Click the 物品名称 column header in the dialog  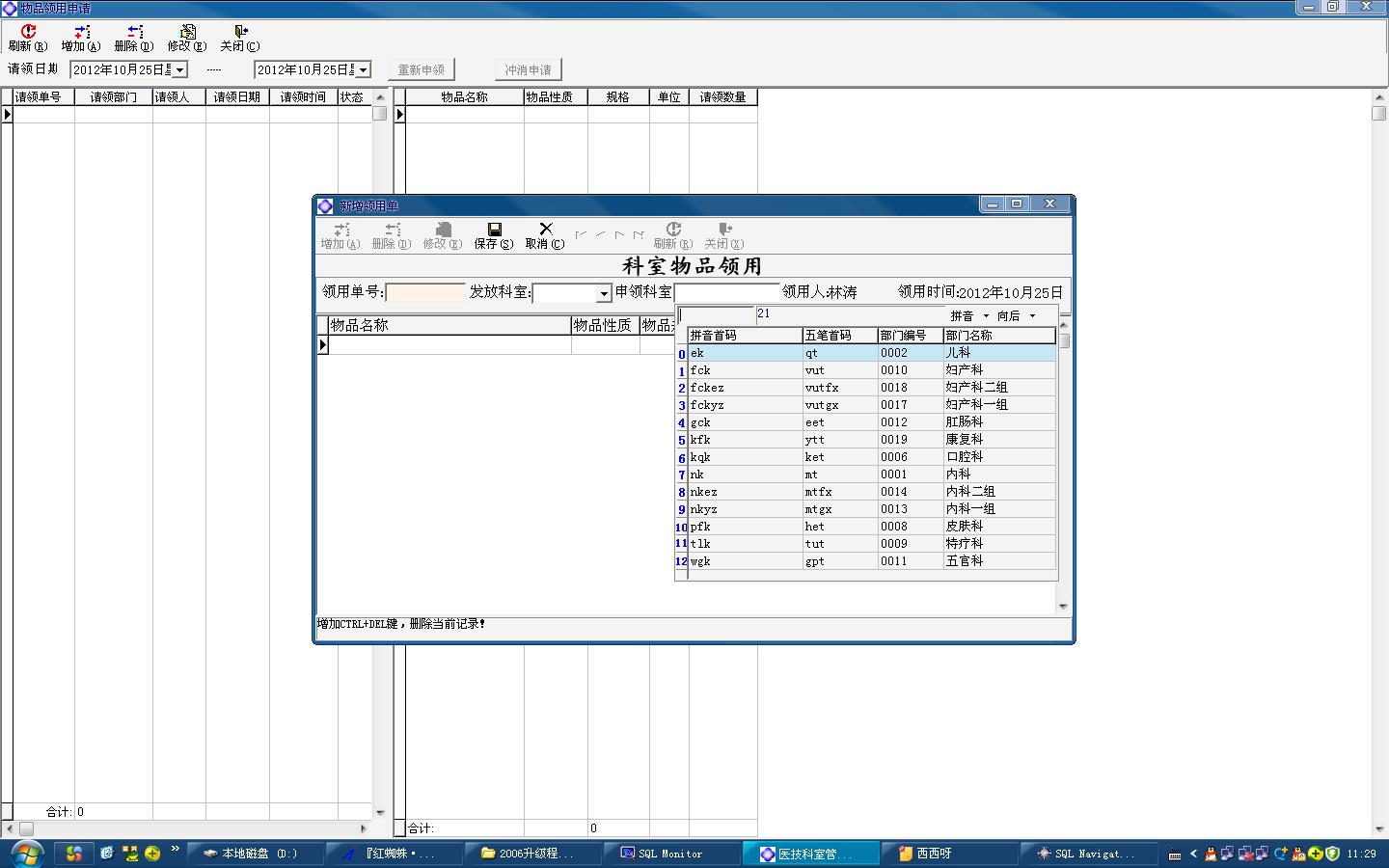point(449,326)
